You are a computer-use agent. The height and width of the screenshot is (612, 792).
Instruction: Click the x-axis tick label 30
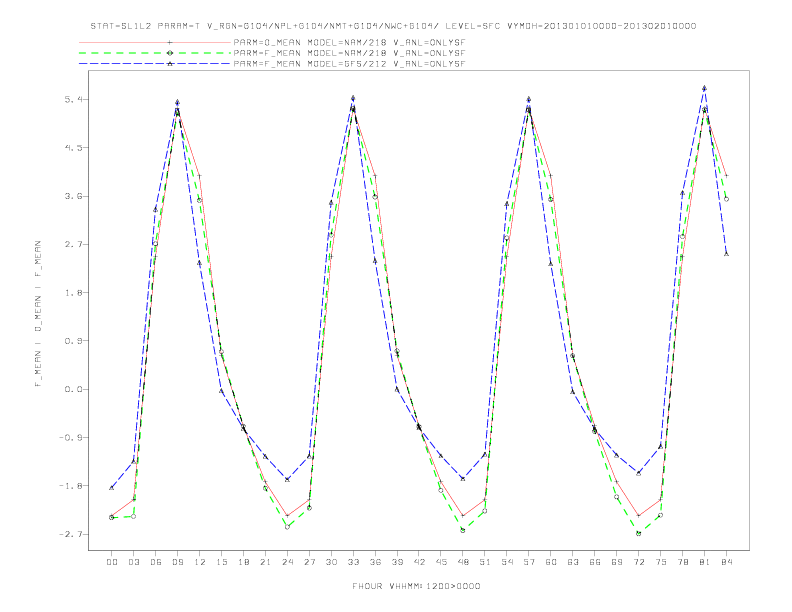tap(331, 562)
